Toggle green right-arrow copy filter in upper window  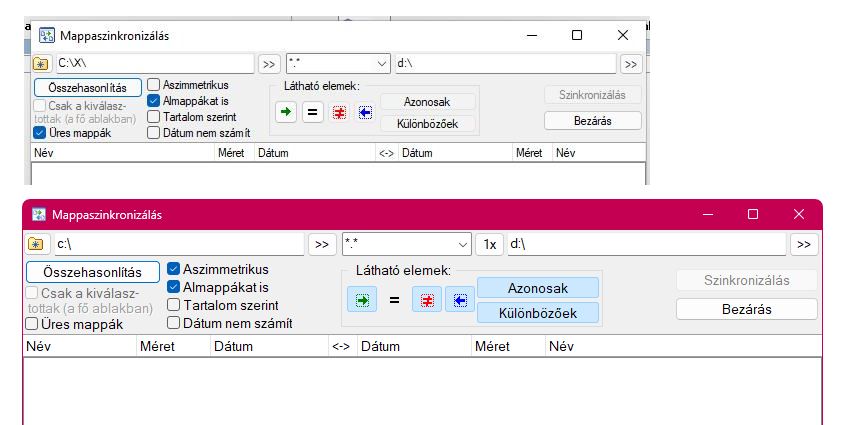(x=285, y=112)
